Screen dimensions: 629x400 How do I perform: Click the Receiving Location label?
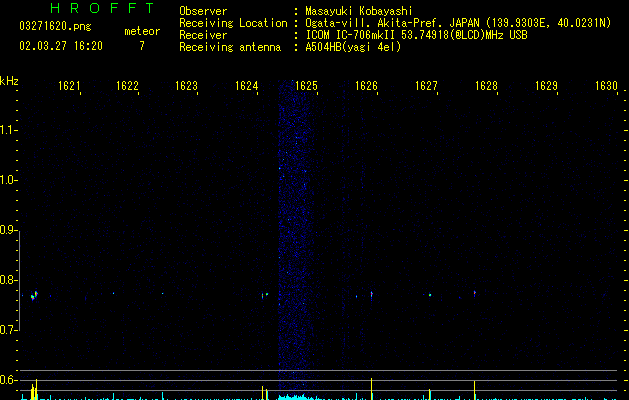[x=233, y=23]
